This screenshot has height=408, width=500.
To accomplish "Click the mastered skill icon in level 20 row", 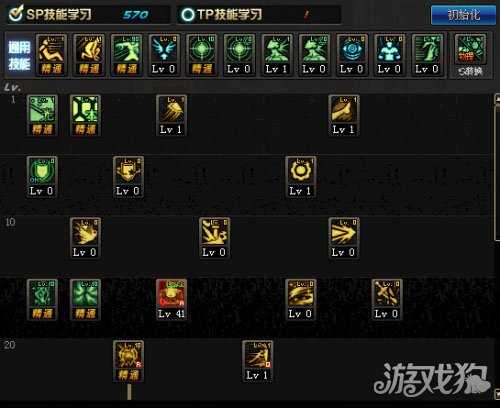I will click(x=128, y=361).
